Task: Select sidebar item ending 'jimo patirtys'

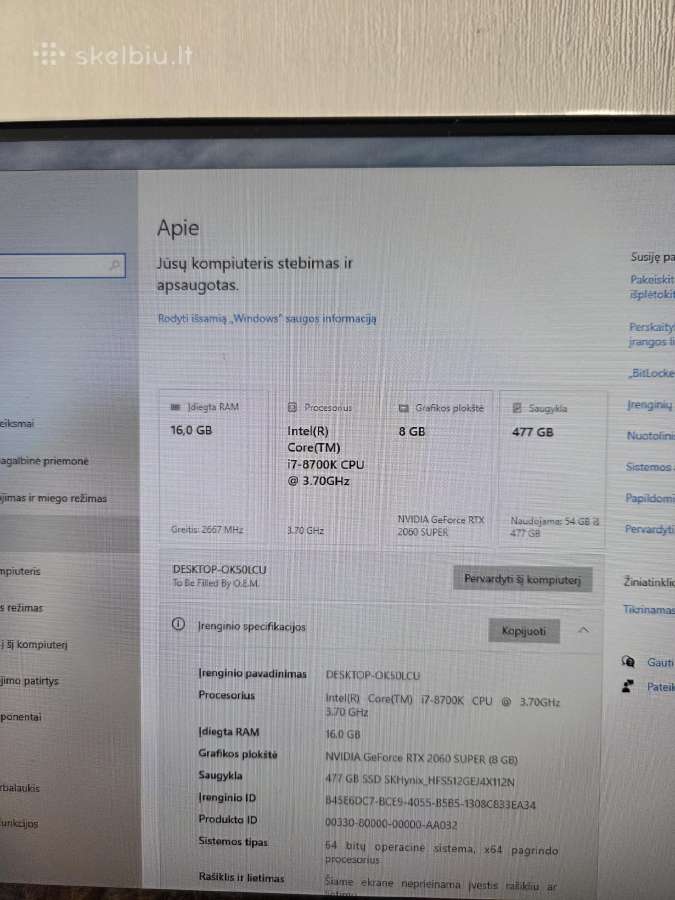Action: click(x=29, y=681)
